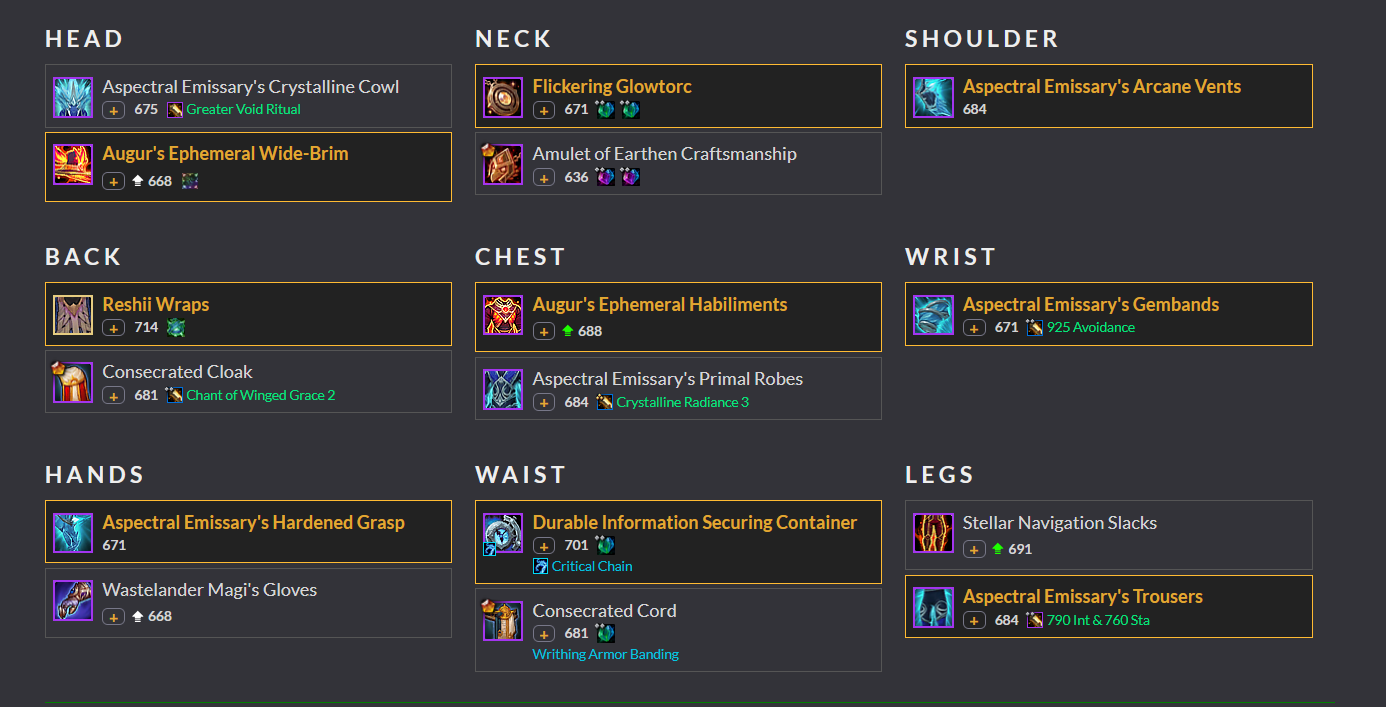Open the Greater Void Ritual enchant link
Screen dimensions: 1386x707
(243, 110)
